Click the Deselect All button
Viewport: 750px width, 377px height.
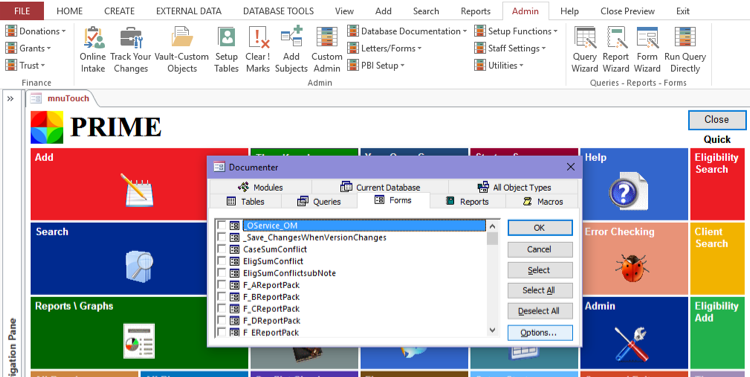pyautogui.click(x=540, y=311)
